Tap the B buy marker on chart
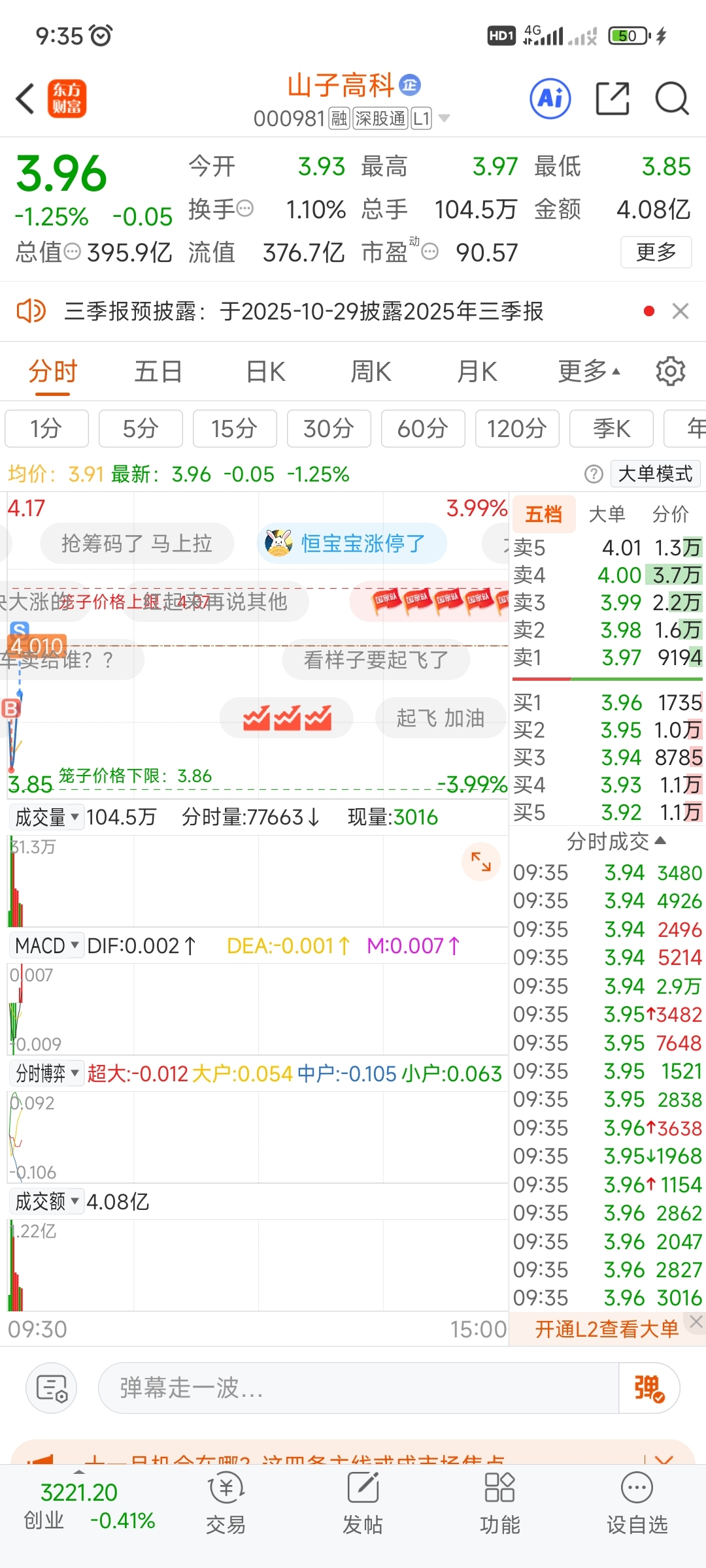Image resolution: width=706 pixels, height=1568 pixels. (11, 708)
